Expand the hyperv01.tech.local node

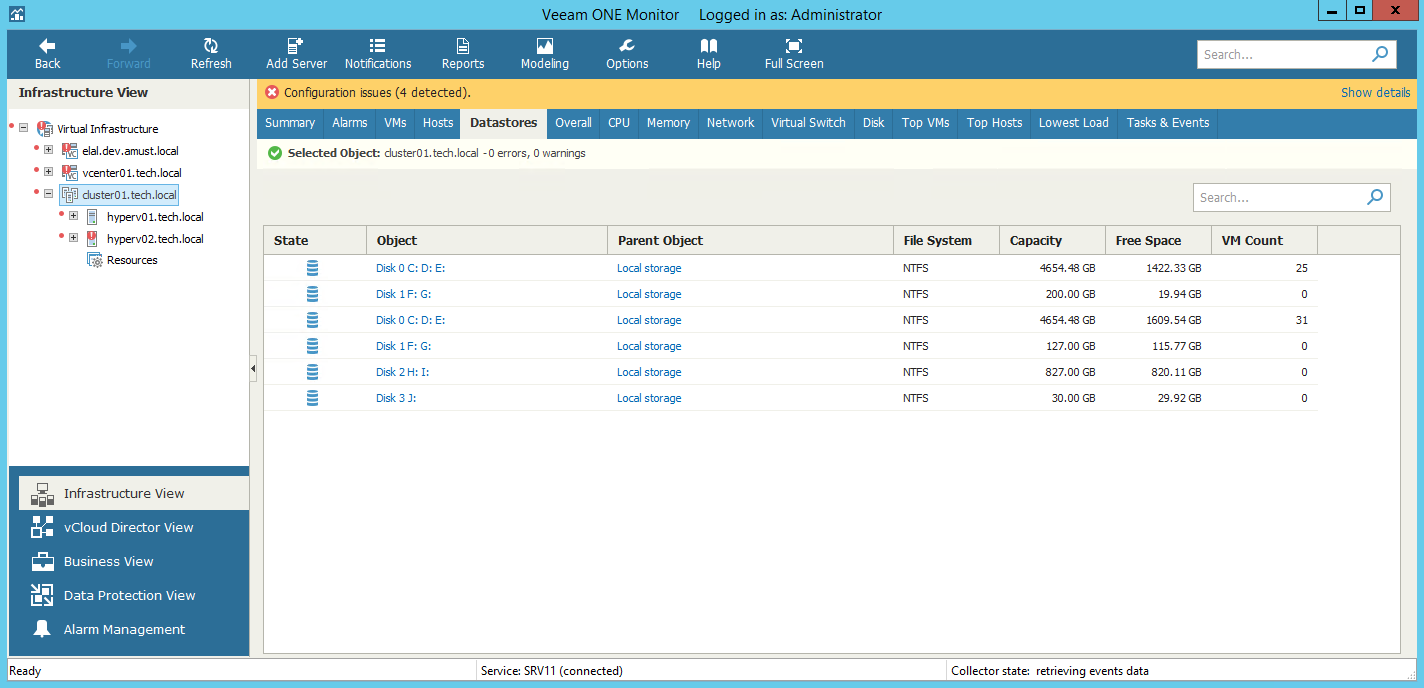pyautogui.click(x=73, y=217)
